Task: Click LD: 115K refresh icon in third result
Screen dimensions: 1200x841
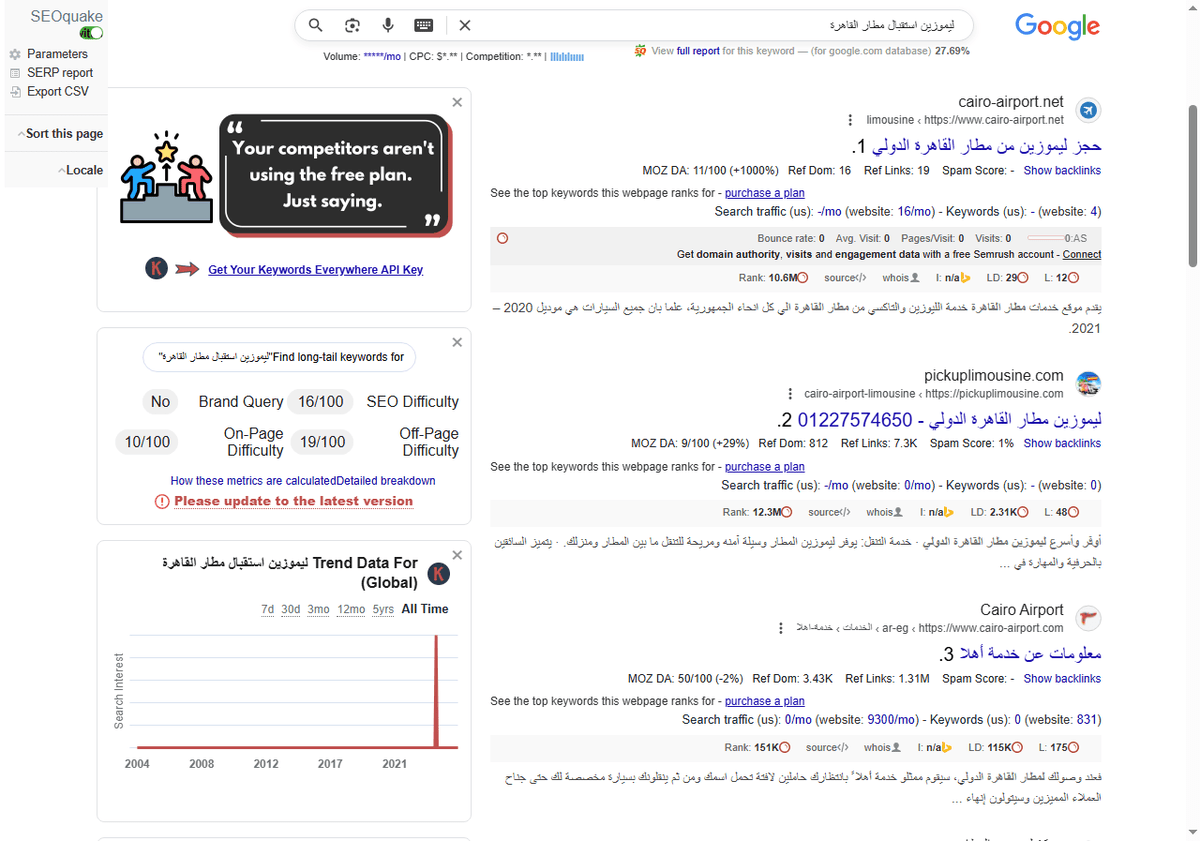Action: [x=1017, y=747]
